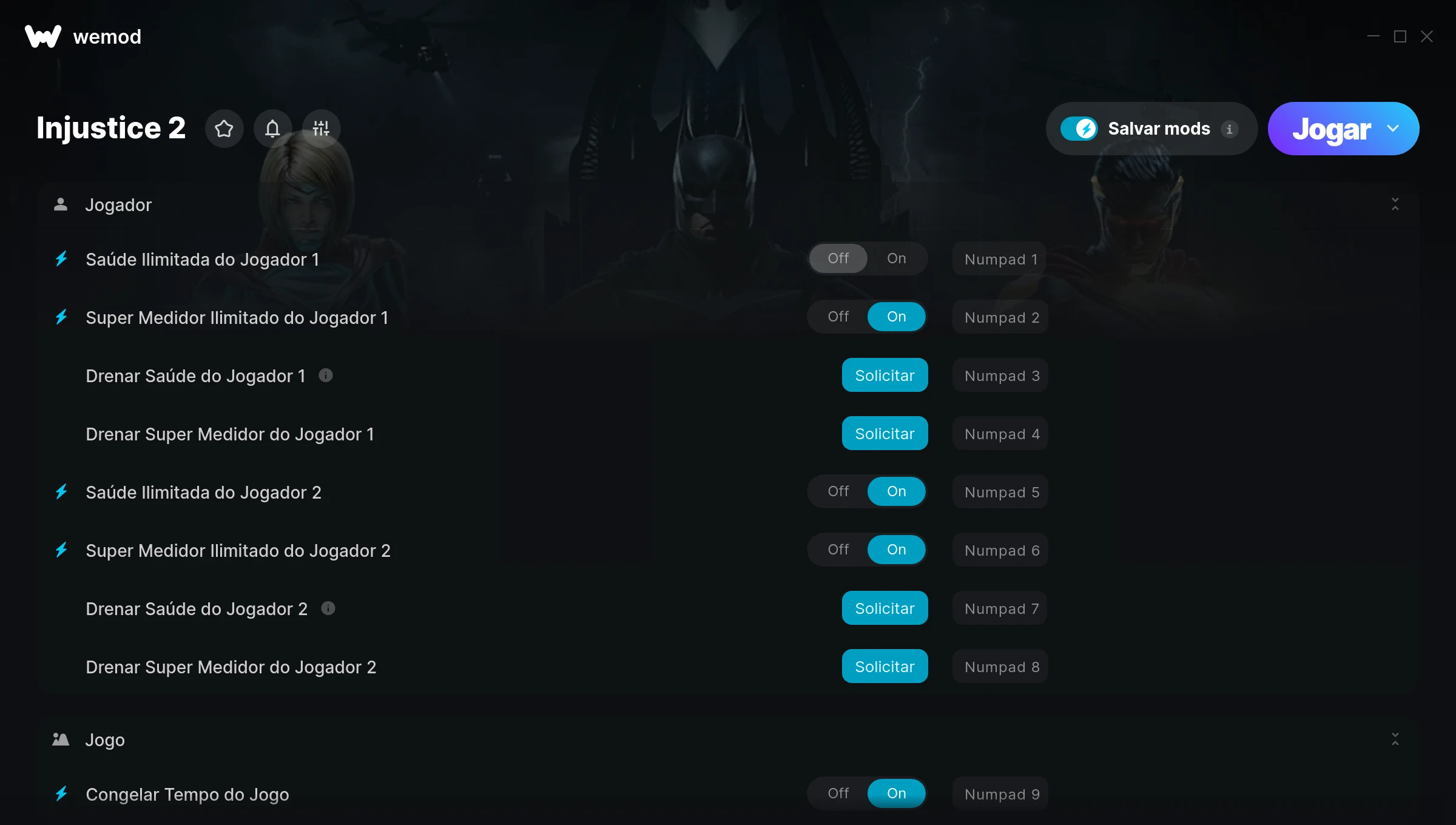Toggle the Salvar mods switch
The image size is (1456, 825).
[x=1079, y=129]
